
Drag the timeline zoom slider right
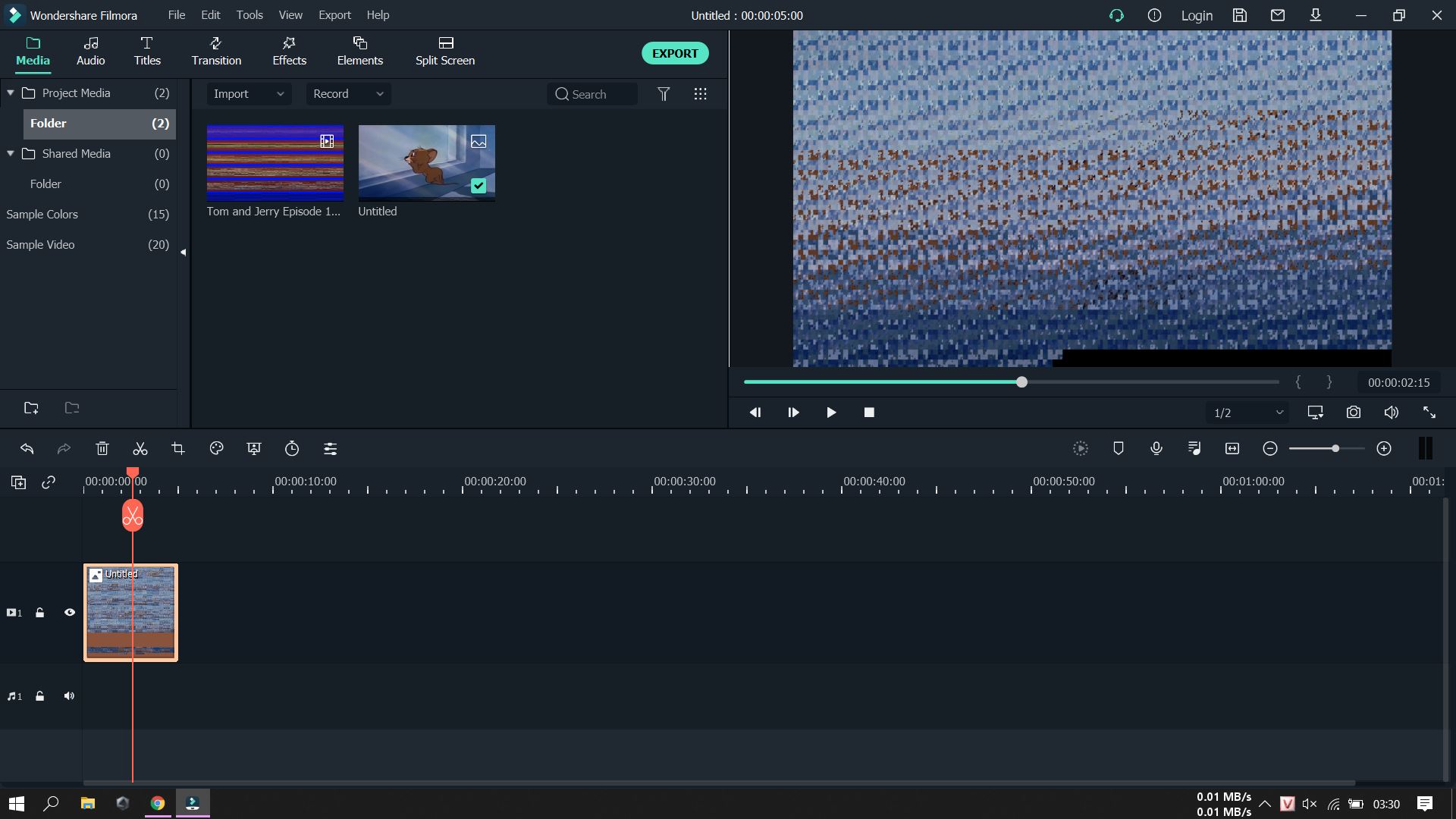click(1336, 447)
